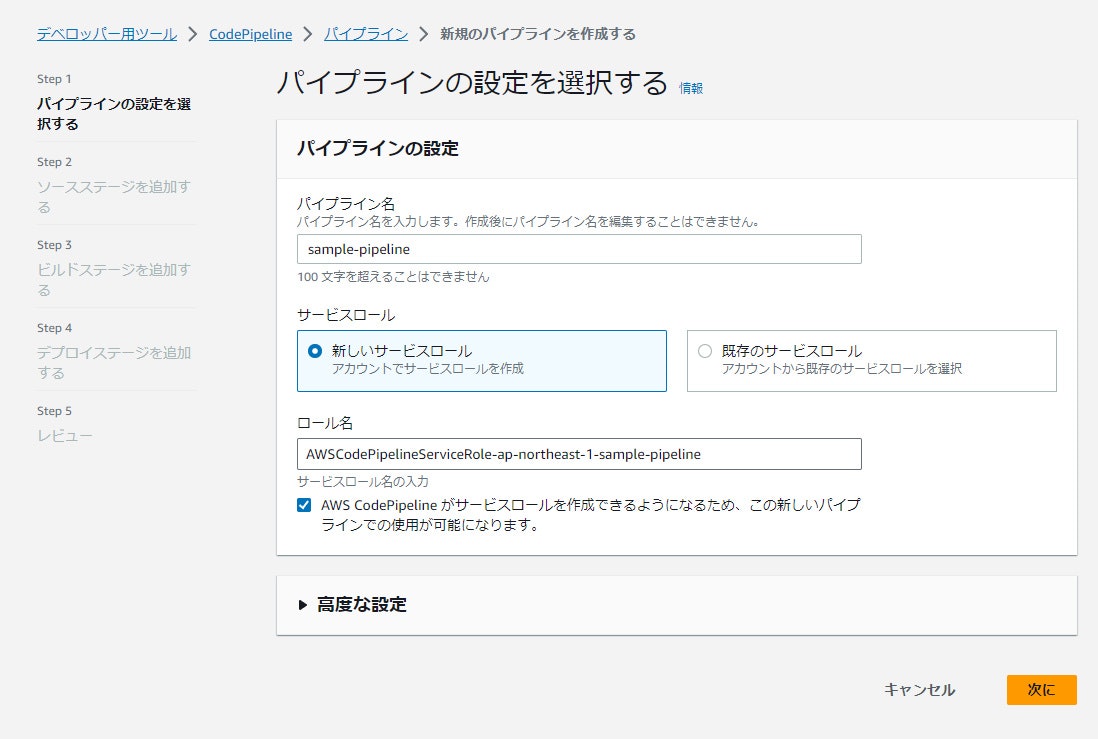This screenshot has width=1098, height=739.
Task: Select Step 1 パイプラインの設定を選択する
Action: tap(113, 113)
